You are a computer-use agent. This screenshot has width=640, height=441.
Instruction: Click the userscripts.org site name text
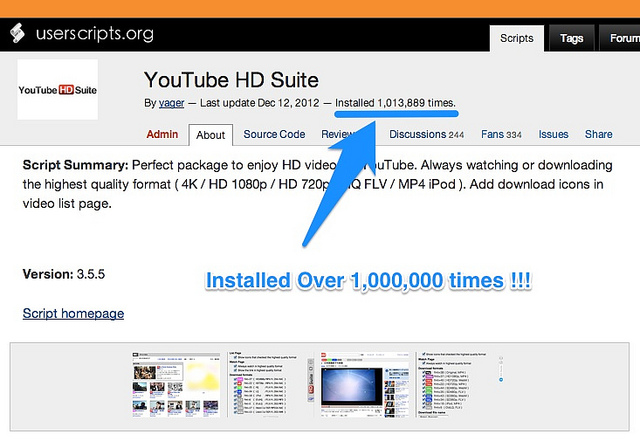click(94, 34)
